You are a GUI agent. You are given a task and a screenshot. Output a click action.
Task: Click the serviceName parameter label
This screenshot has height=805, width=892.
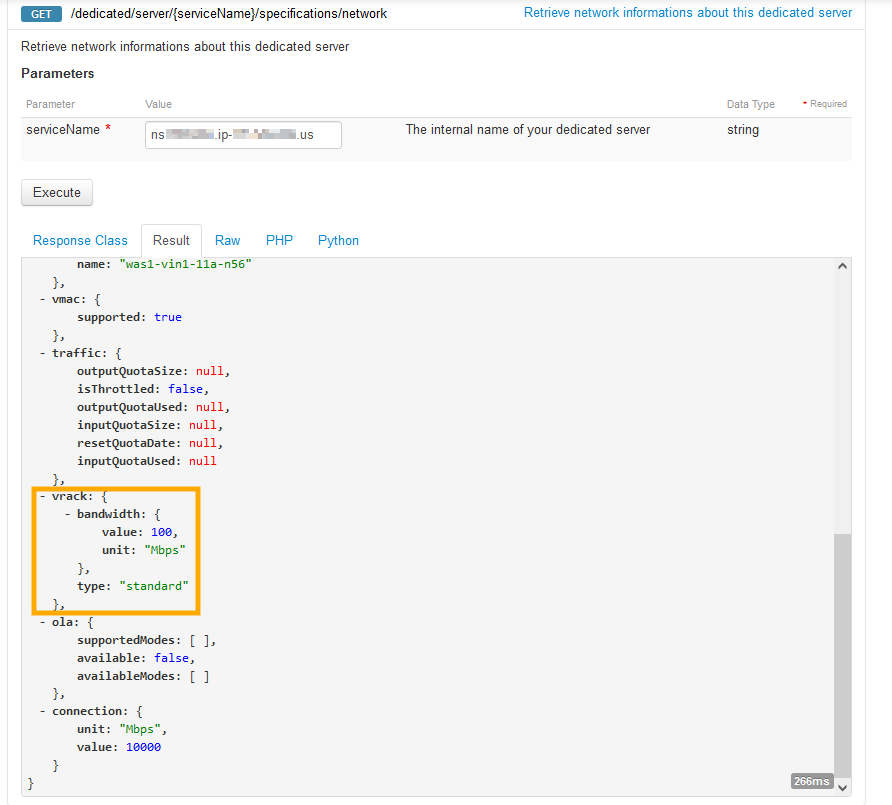pos(63,130)
